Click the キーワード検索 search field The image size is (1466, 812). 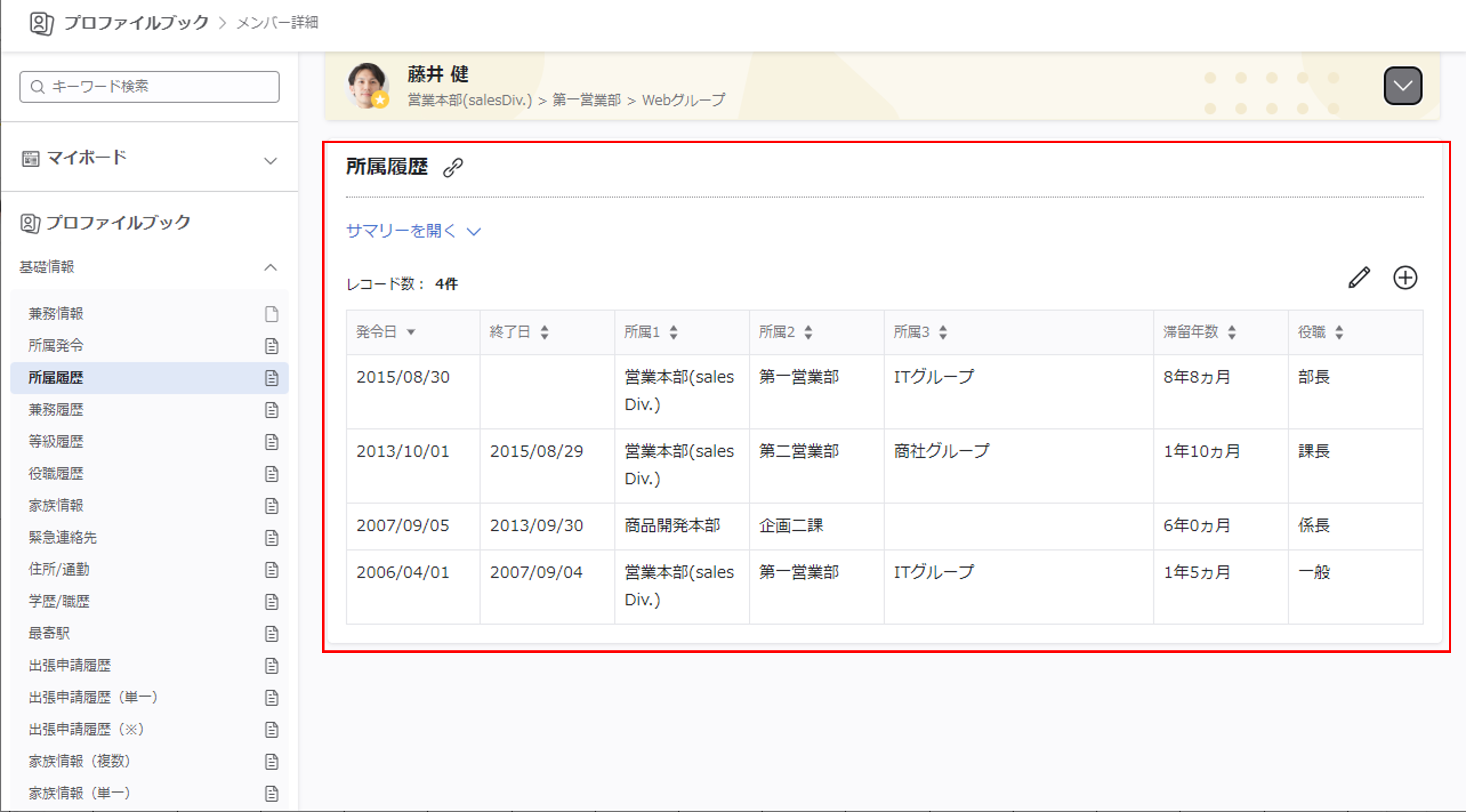(149, 87)
